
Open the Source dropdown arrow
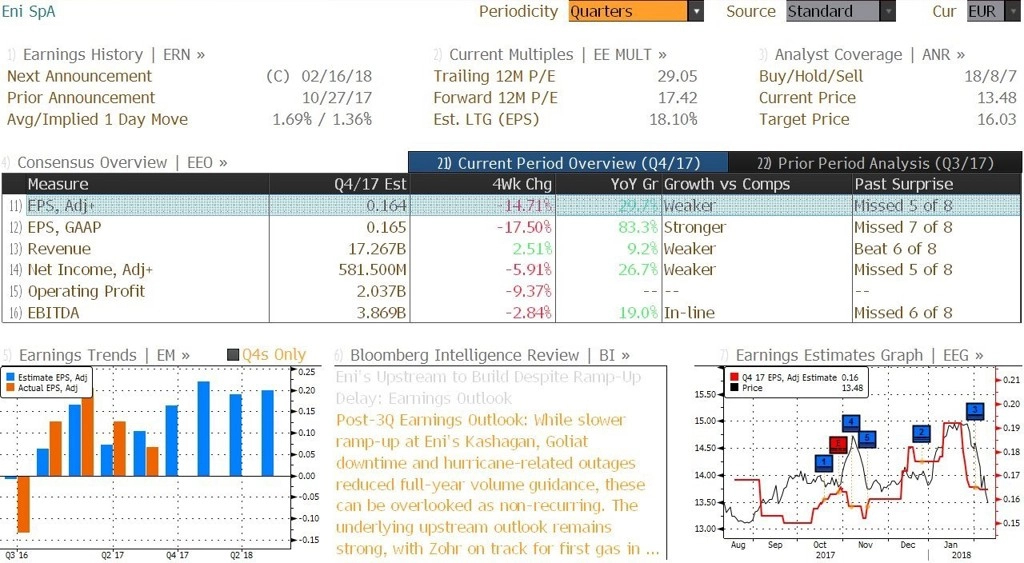point(888,11)
